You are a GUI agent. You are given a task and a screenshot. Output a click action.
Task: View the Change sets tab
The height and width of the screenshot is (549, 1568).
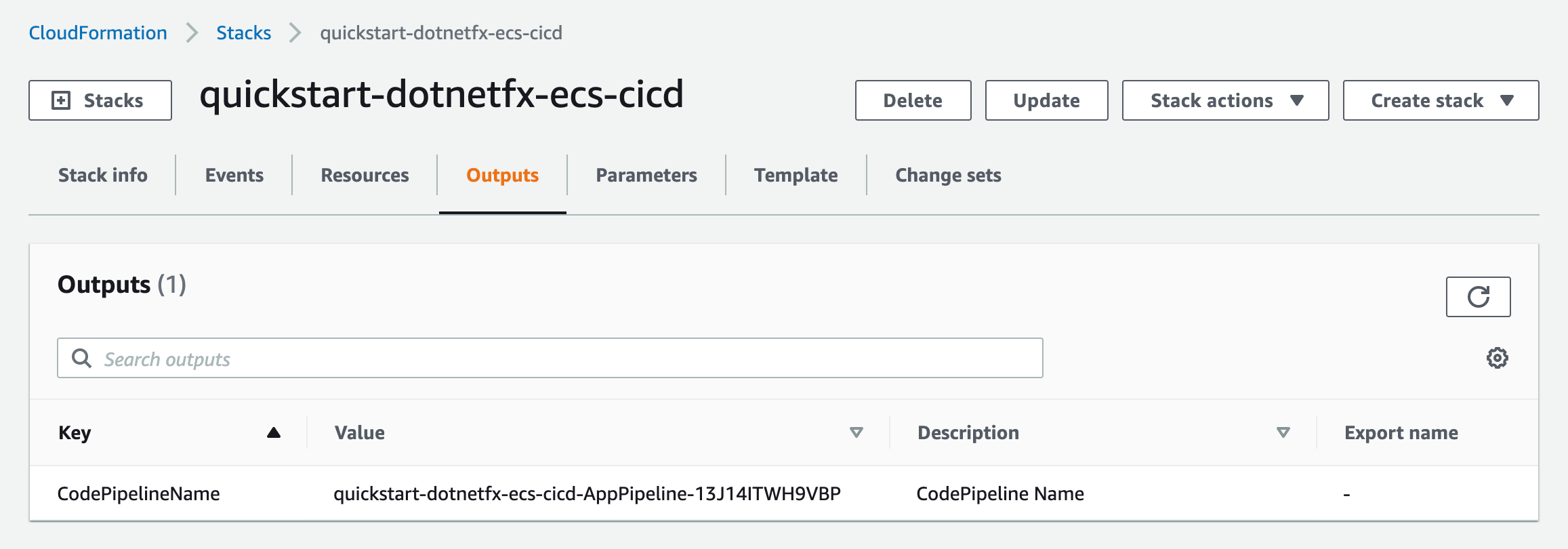coord(948,175)
